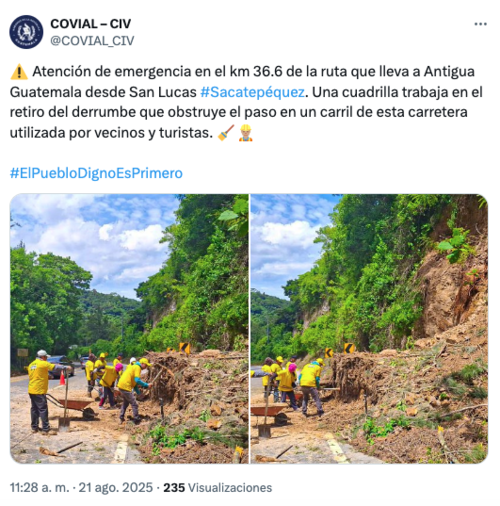The height and width of the screenshot is (506, 500).
Task: Click yellow chevron road sign in right photo
Action: (x=349, y=348)
